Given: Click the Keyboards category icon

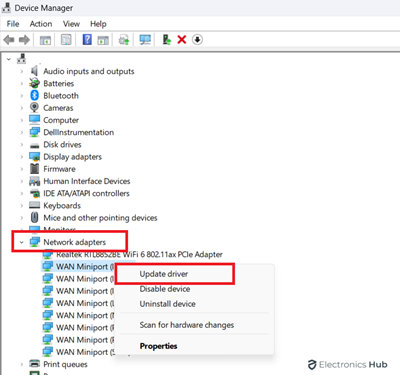Looking at the screenshot, I should pyautogui.click(x=34, y=205).
